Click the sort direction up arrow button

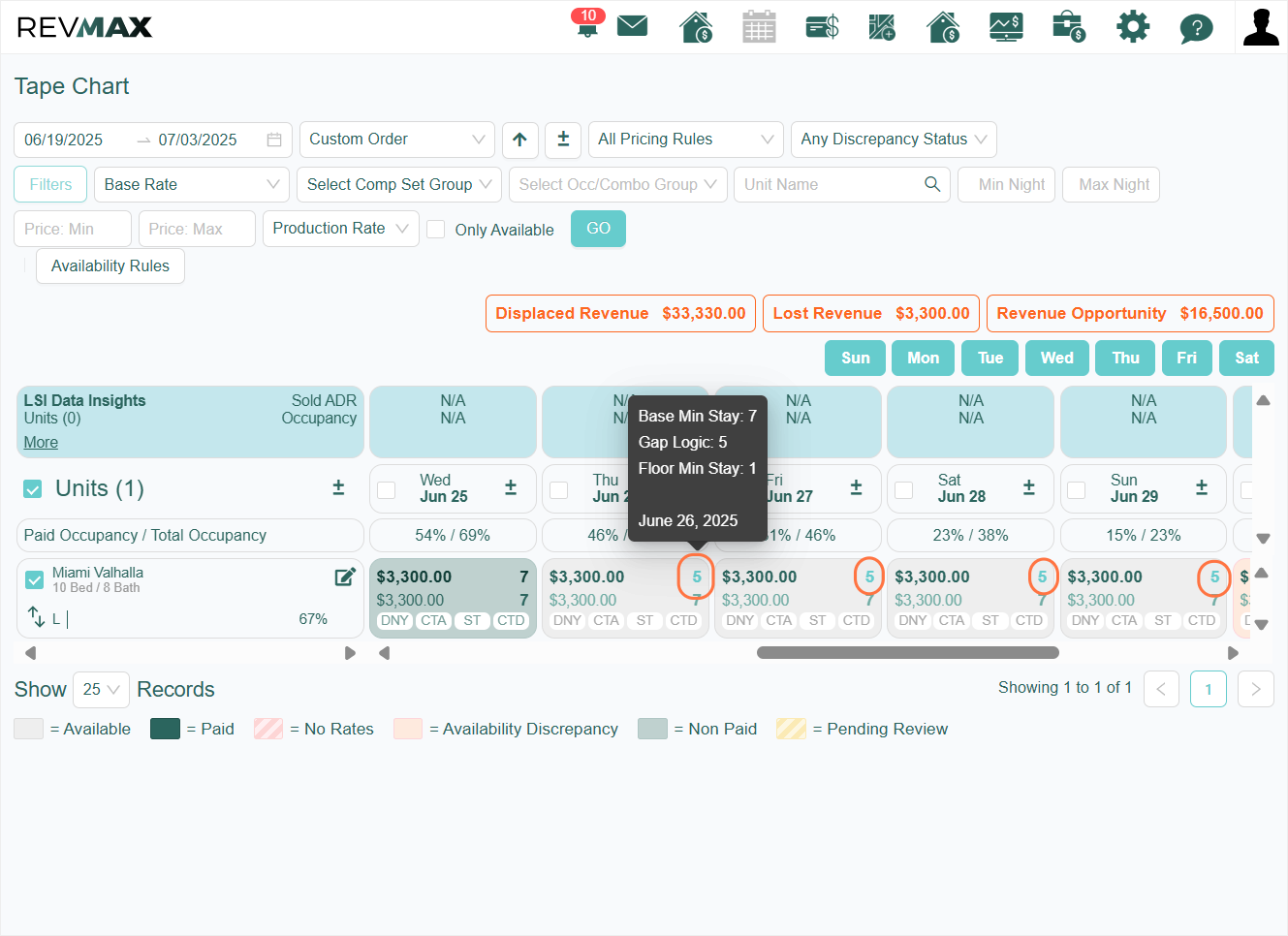[519, 140]
